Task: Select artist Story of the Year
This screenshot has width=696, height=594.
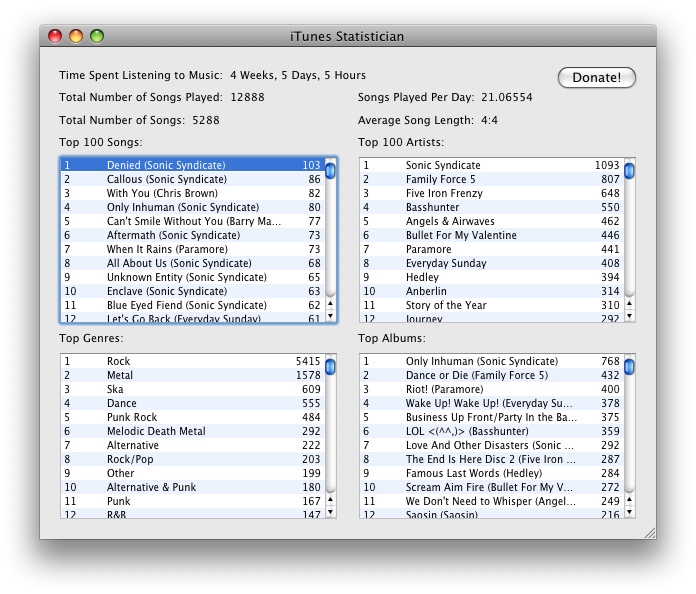Action: [492, 305]
